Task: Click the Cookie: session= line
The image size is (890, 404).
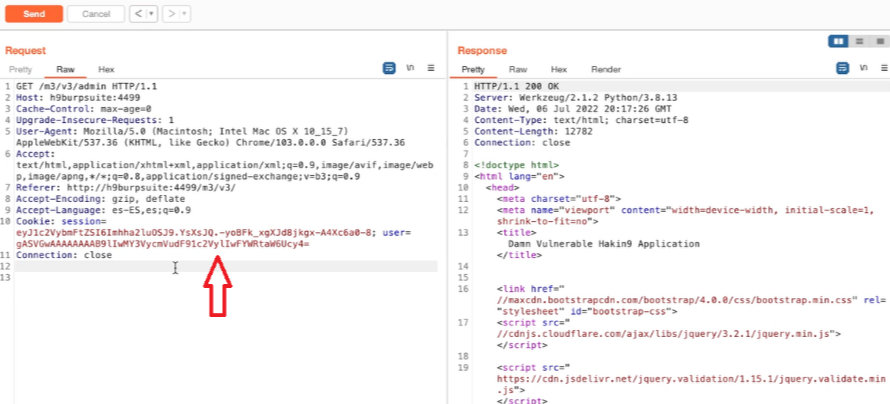Action: coord(61,221)
